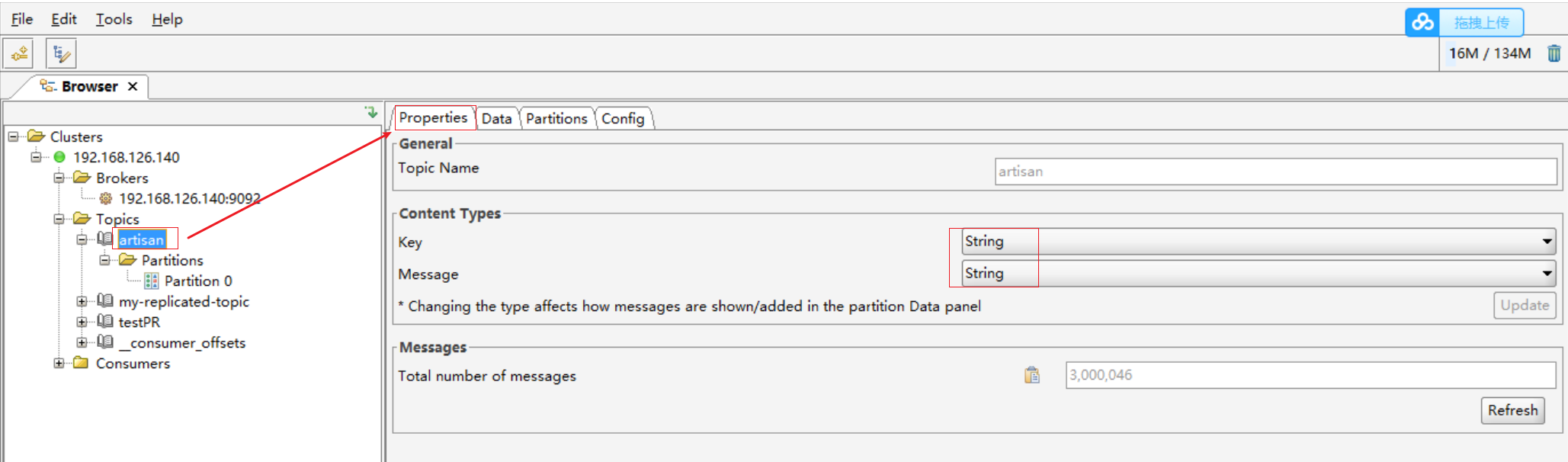Screen dimensions: 1568x462
Task: Select the Partitions node label
Action: pyautogui.click(x=172, y=260)
